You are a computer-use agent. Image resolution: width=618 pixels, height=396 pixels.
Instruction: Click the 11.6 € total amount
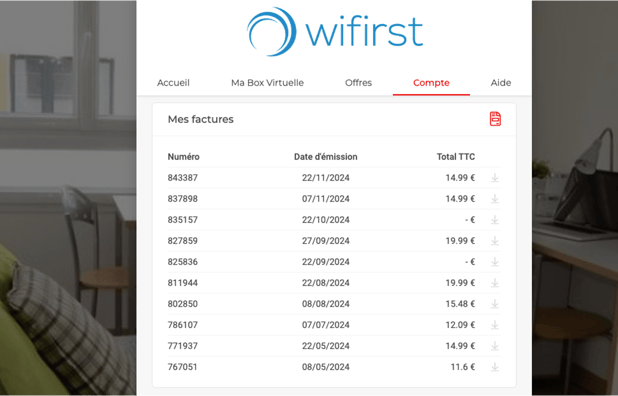click(x=463, y=367)
